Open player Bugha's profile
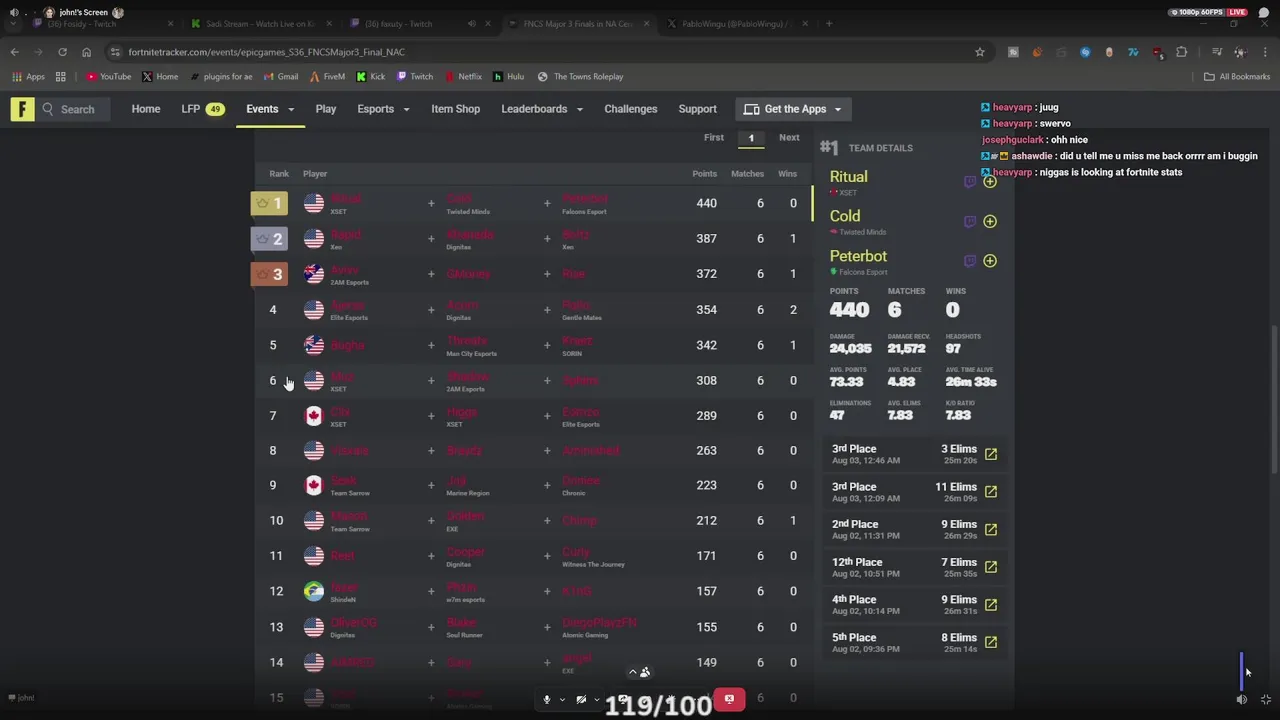Image resolution: width=1280 pixels, height=720 pixels. click(x=347, y=345)
